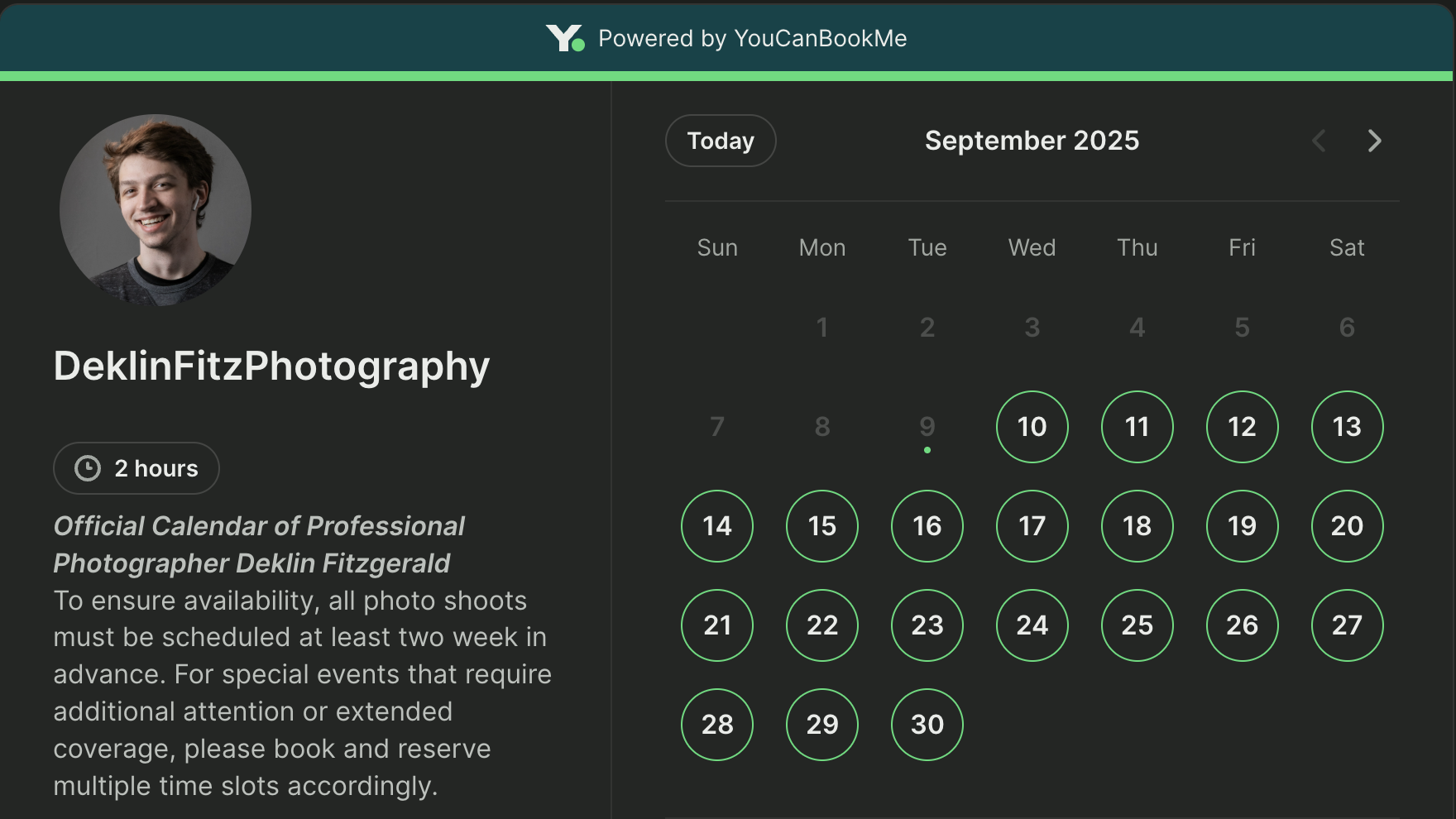Click the September 2025 month heading

[1032, 141]
